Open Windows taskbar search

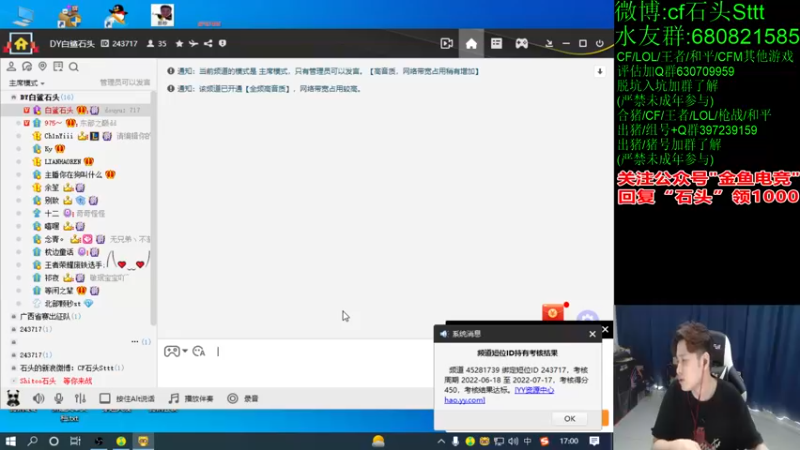32,441
